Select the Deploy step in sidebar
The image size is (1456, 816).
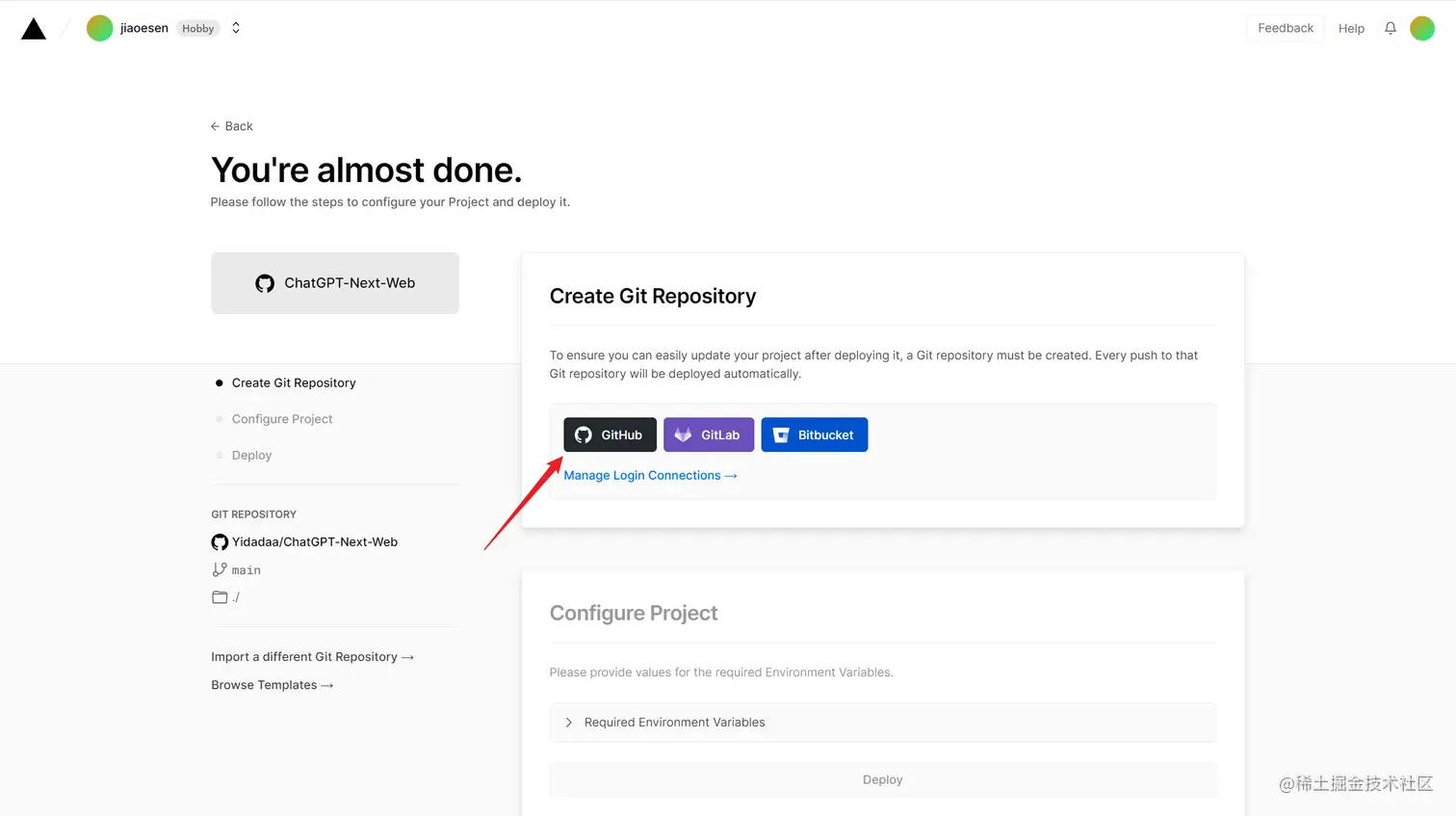point(251,455)
